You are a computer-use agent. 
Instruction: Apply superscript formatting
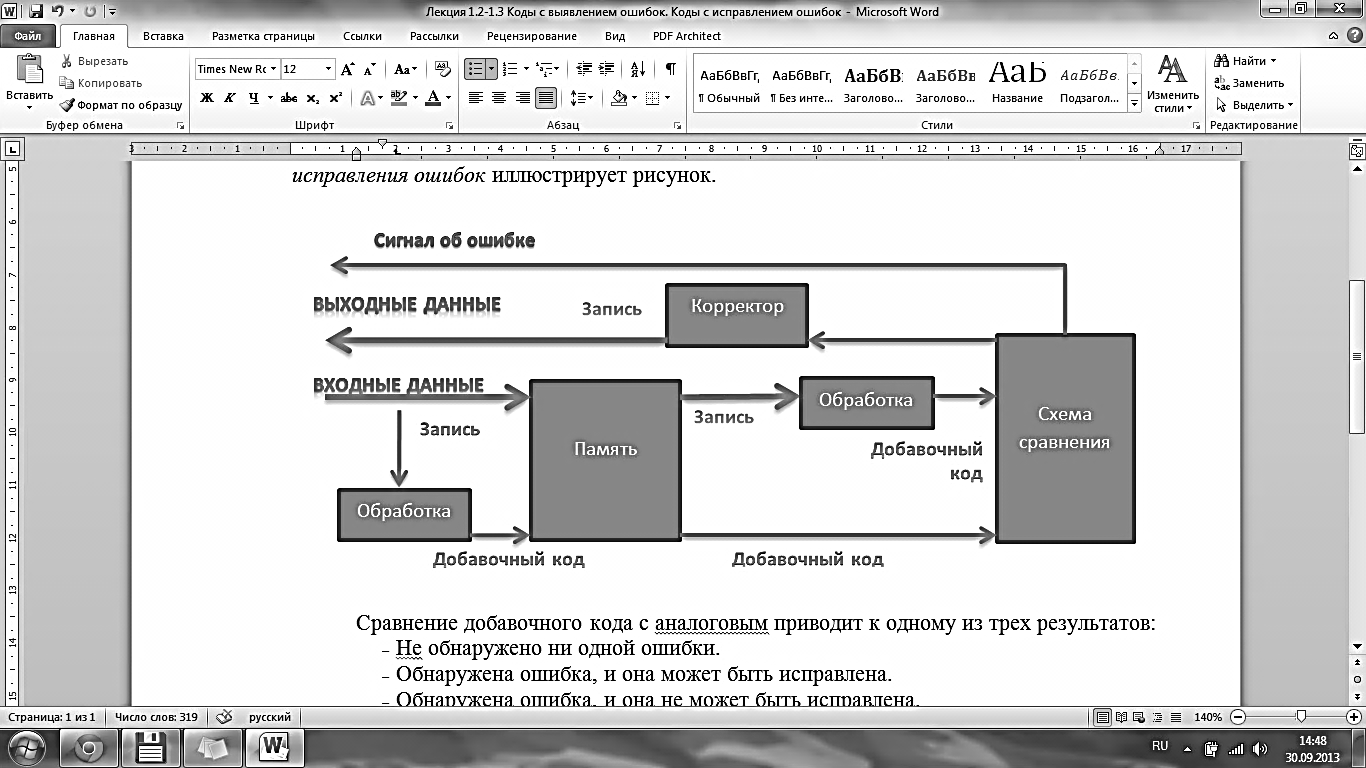[x=335, y=98]
